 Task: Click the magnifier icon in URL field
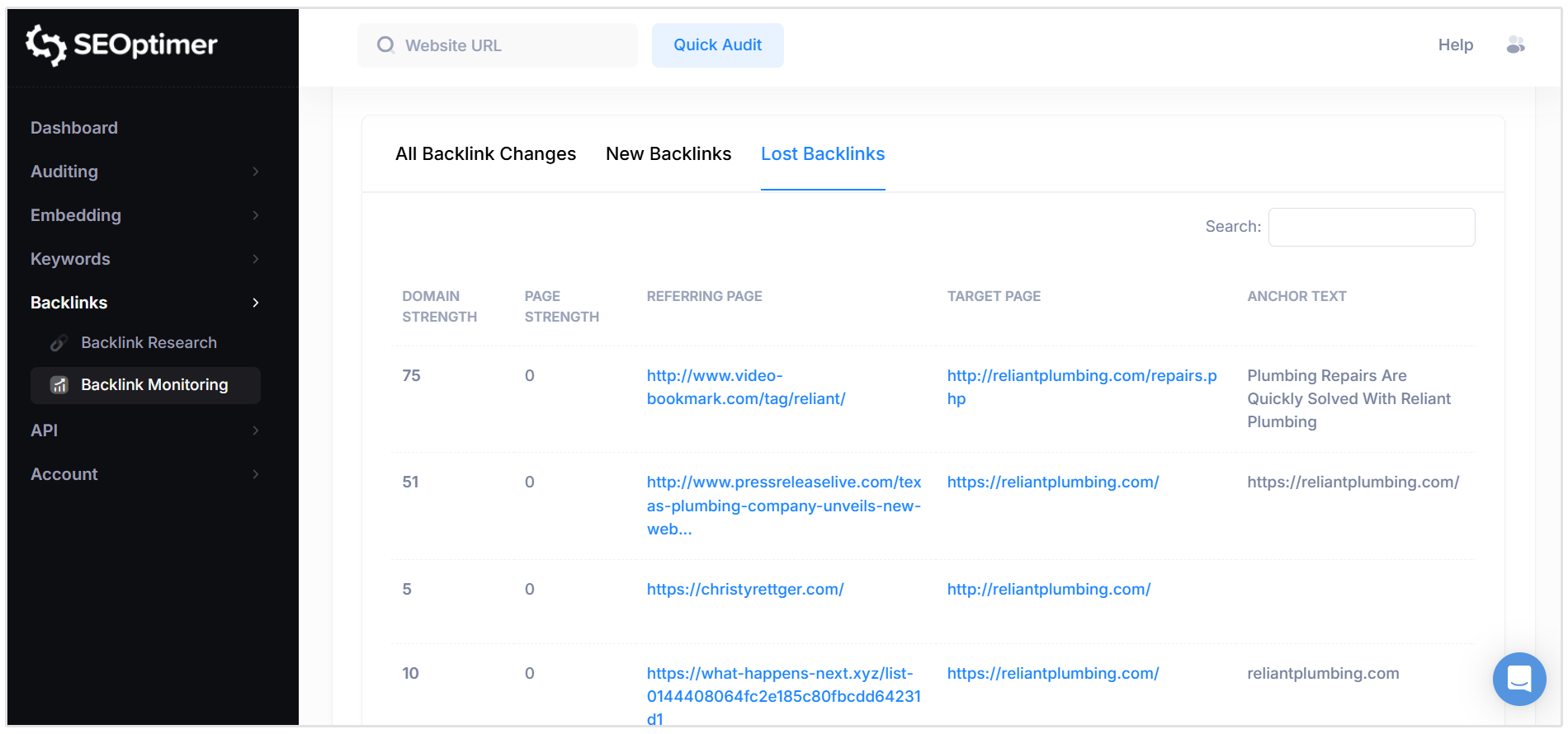[x=385, y=45]
